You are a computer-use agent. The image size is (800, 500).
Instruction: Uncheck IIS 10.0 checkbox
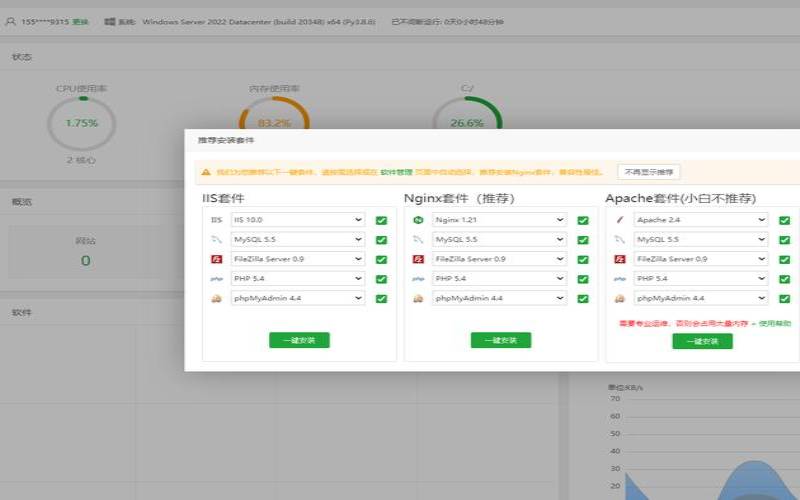click(381, 220)
